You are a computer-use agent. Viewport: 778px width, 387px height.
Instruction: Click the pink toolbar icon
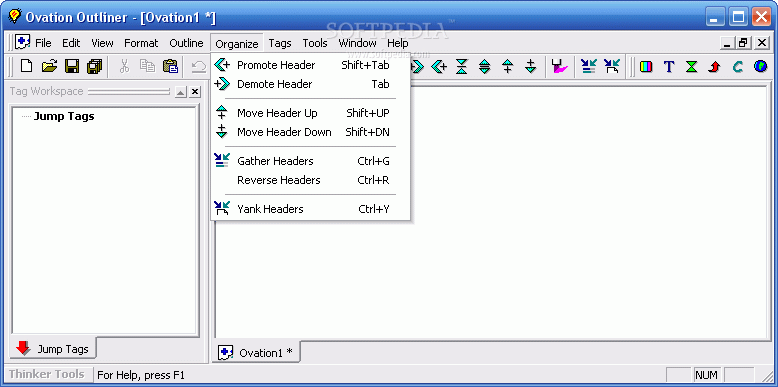560,66
